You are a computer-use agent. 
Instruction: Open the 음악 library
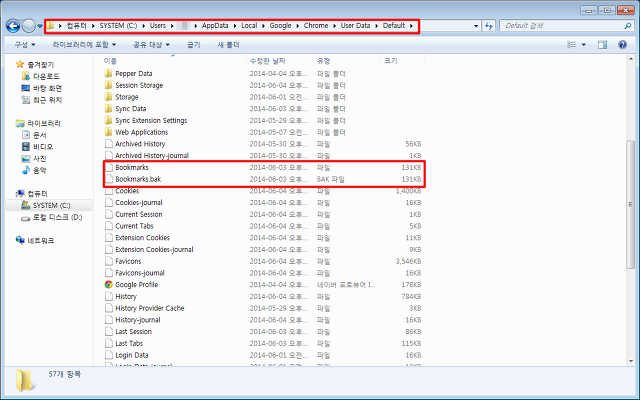[x=40, y=170]
